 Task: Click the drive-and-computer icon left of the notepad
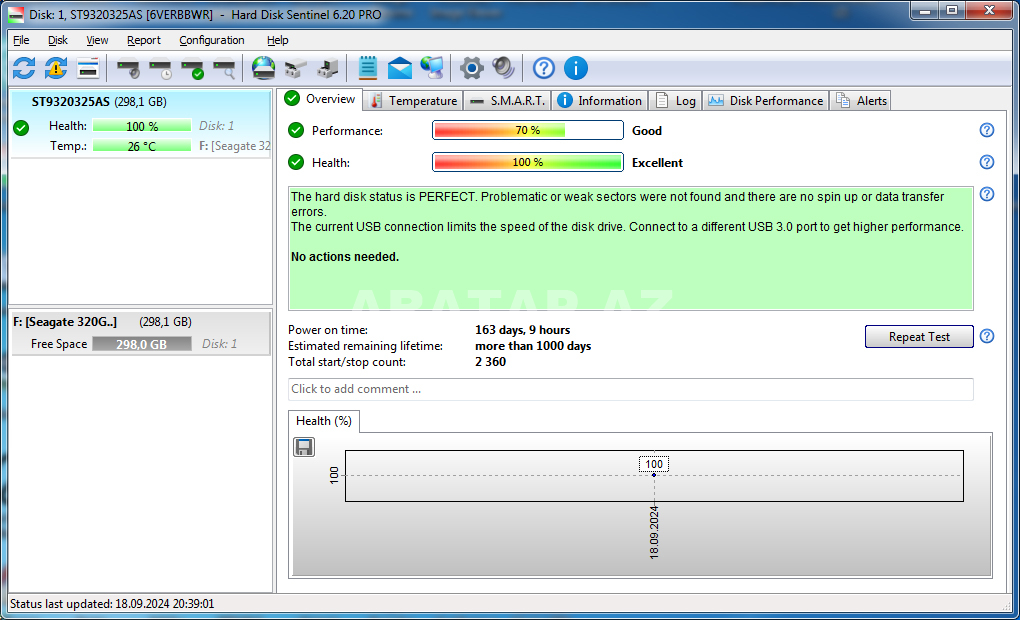(x=327, y=68)
